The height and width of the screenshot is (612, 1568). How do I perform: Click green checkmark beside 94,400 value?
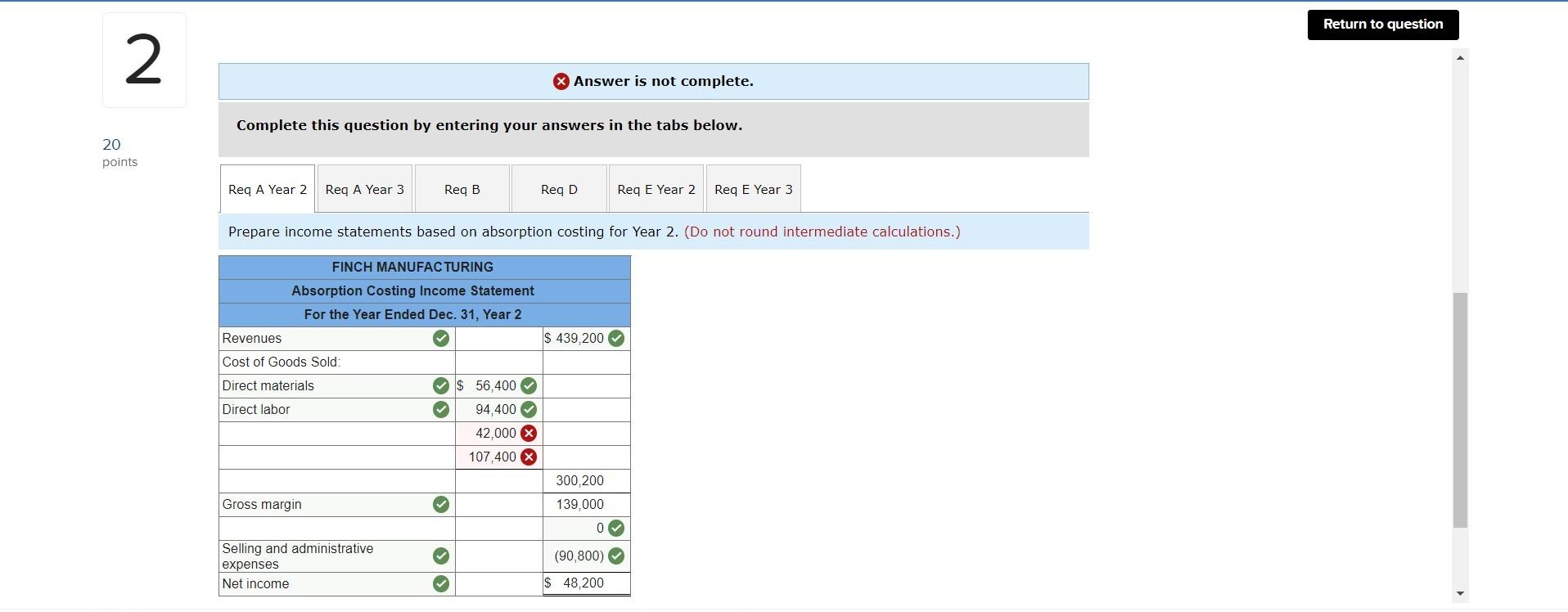click(529, 410)
